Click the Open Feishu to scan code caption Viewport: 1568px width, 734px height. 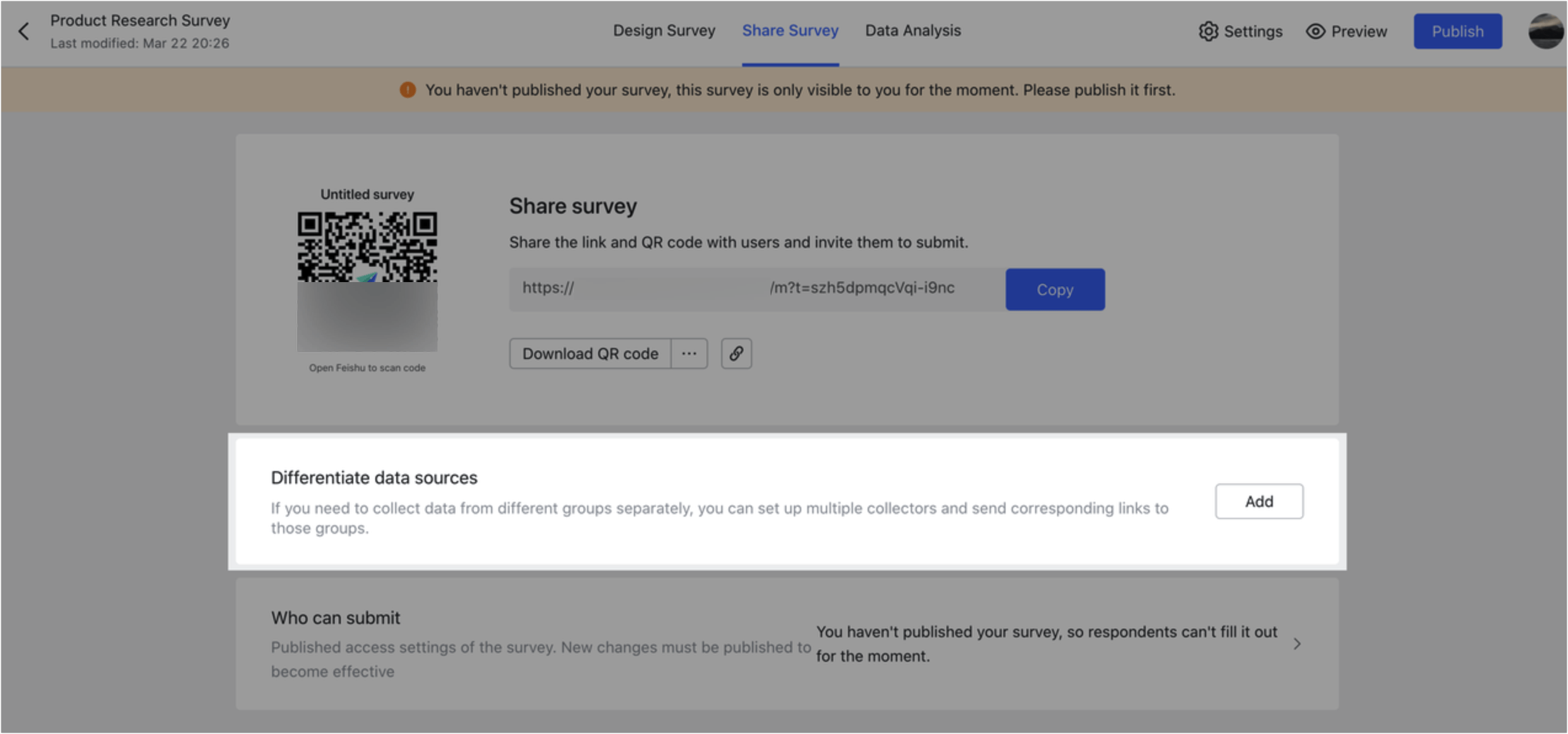coord(367,368)
